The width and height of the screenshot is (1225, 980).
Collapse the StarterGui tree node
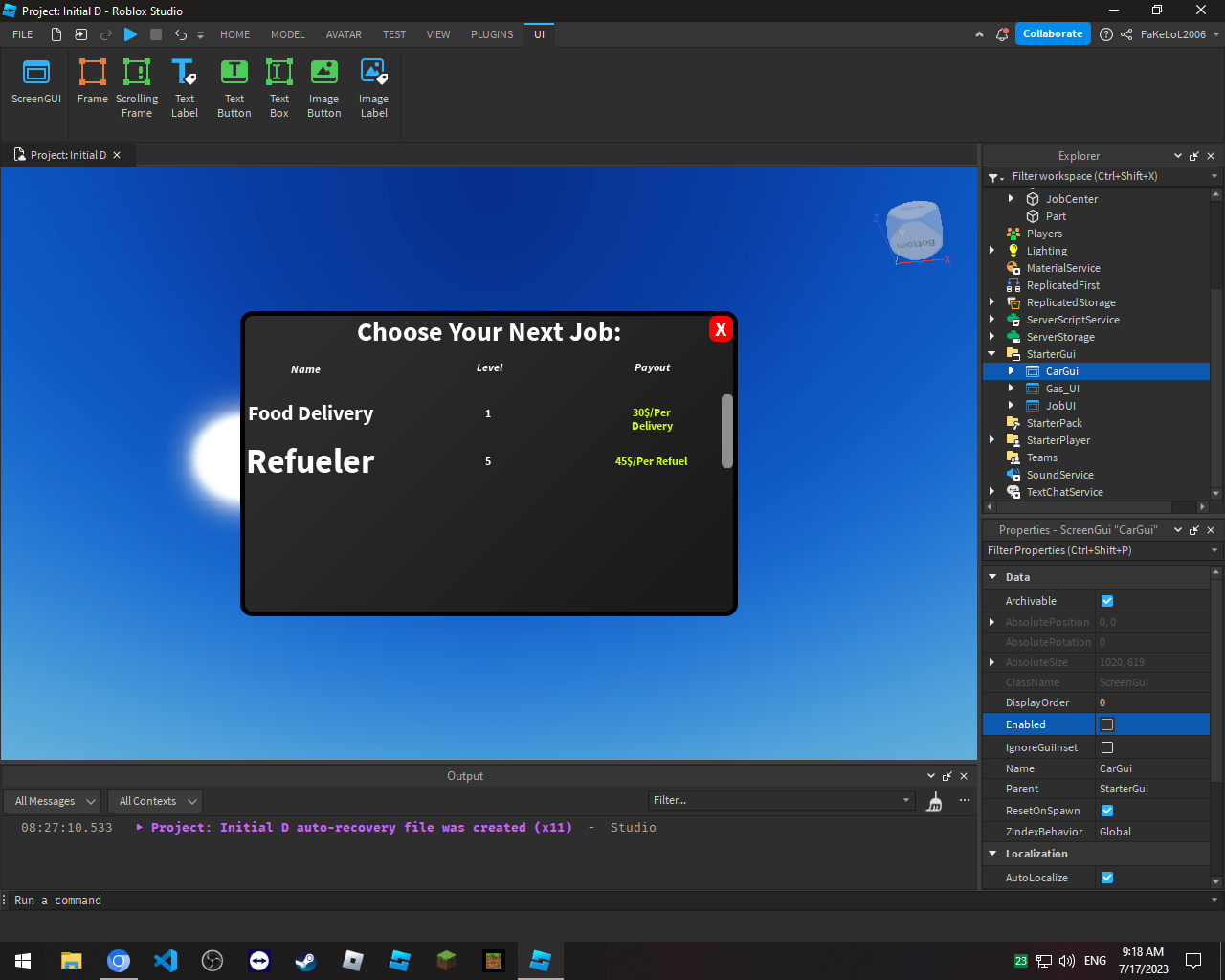(x=992, y=354)
